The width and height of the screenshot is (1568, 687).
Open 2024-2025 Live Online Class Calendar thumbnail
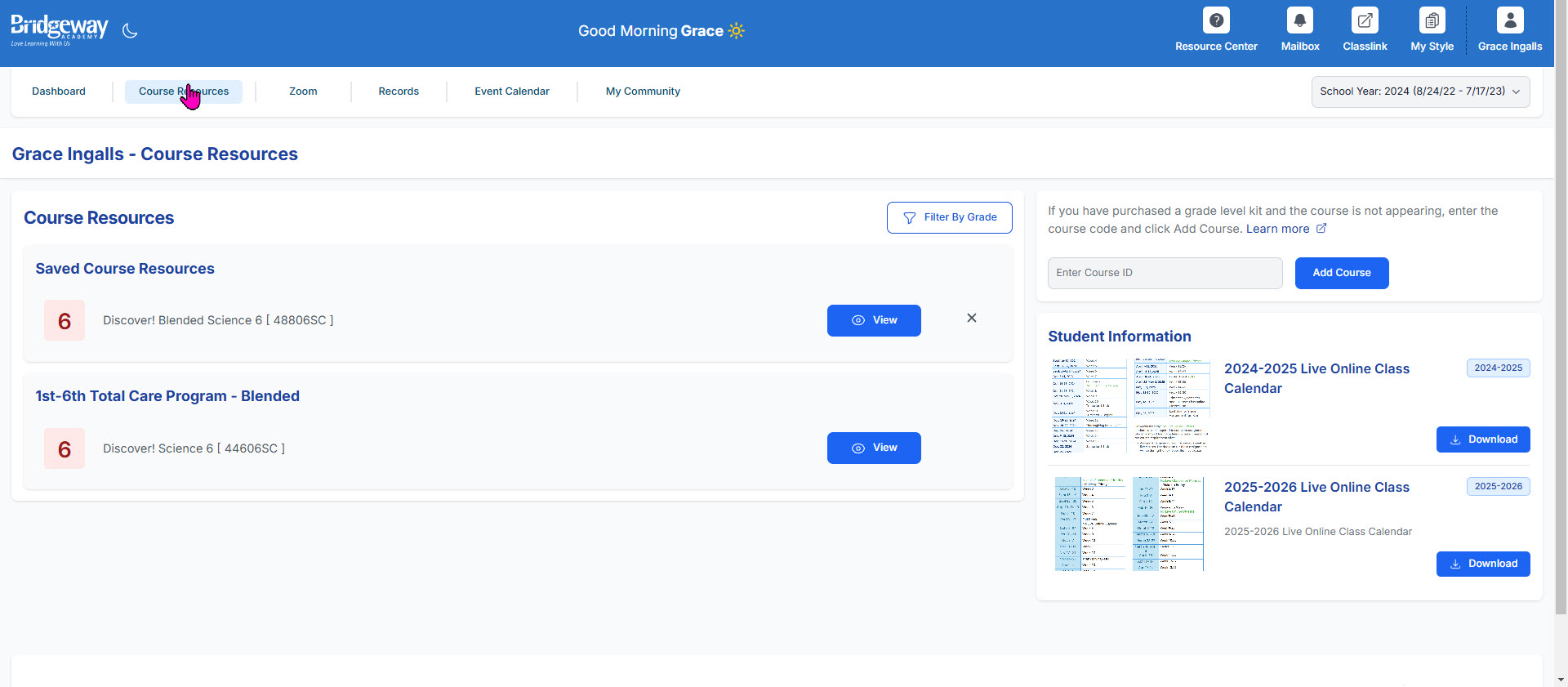coord(1129,404)
